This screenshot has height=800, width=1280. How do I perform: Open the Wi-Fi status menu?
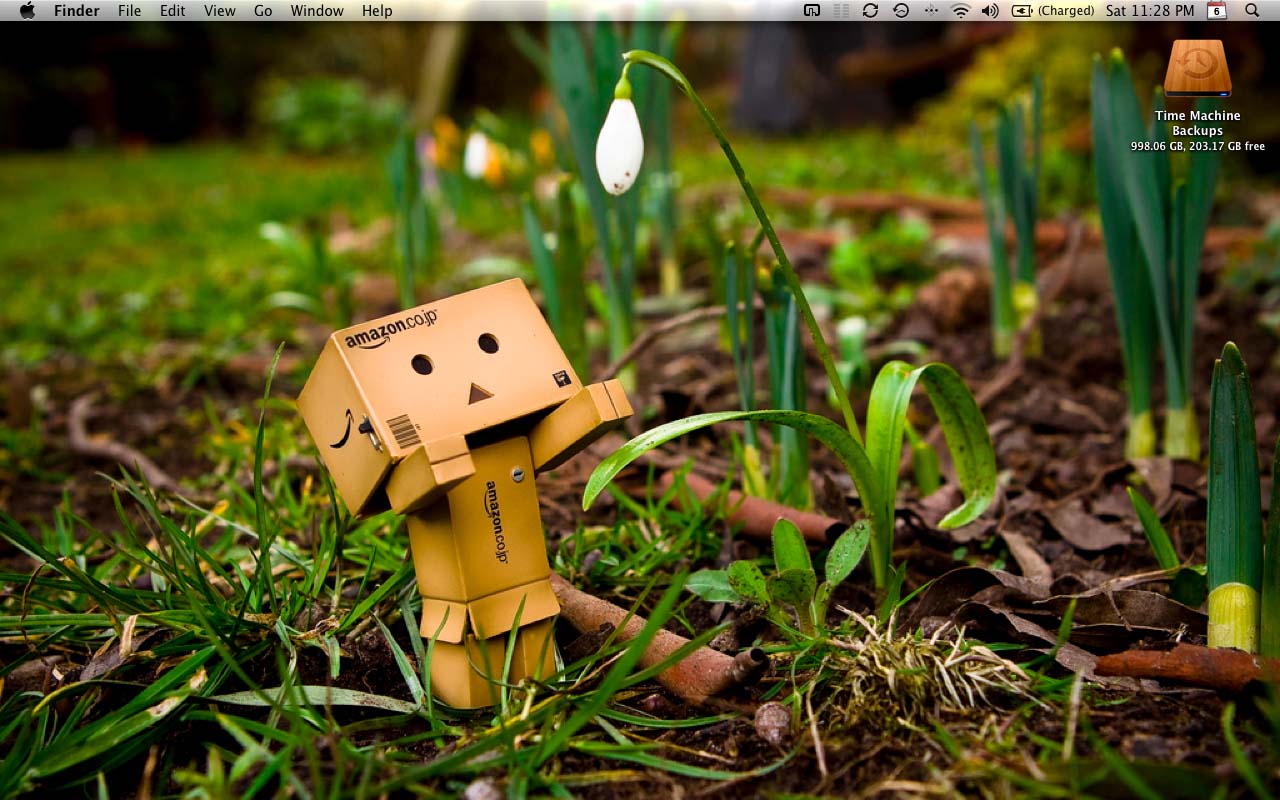pos(960,10)
